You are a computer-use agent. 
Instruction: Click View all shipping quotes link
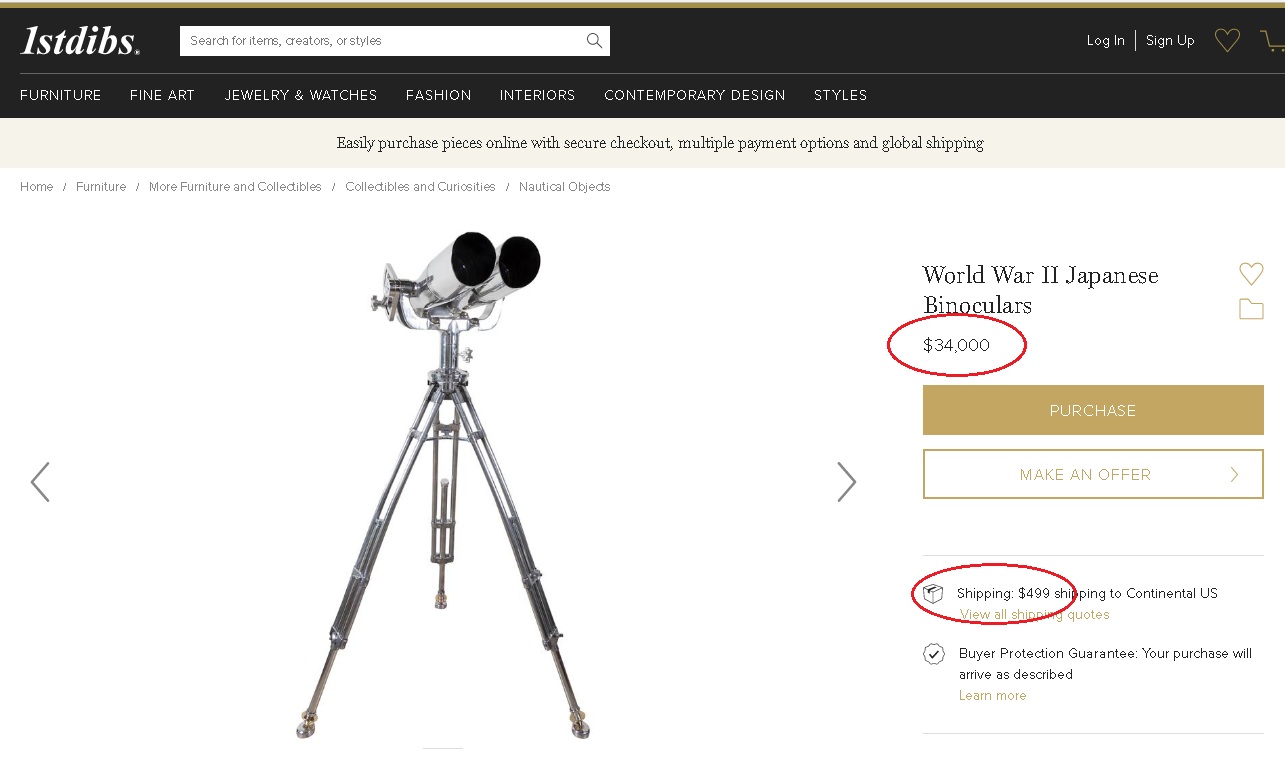[1034, 615]
